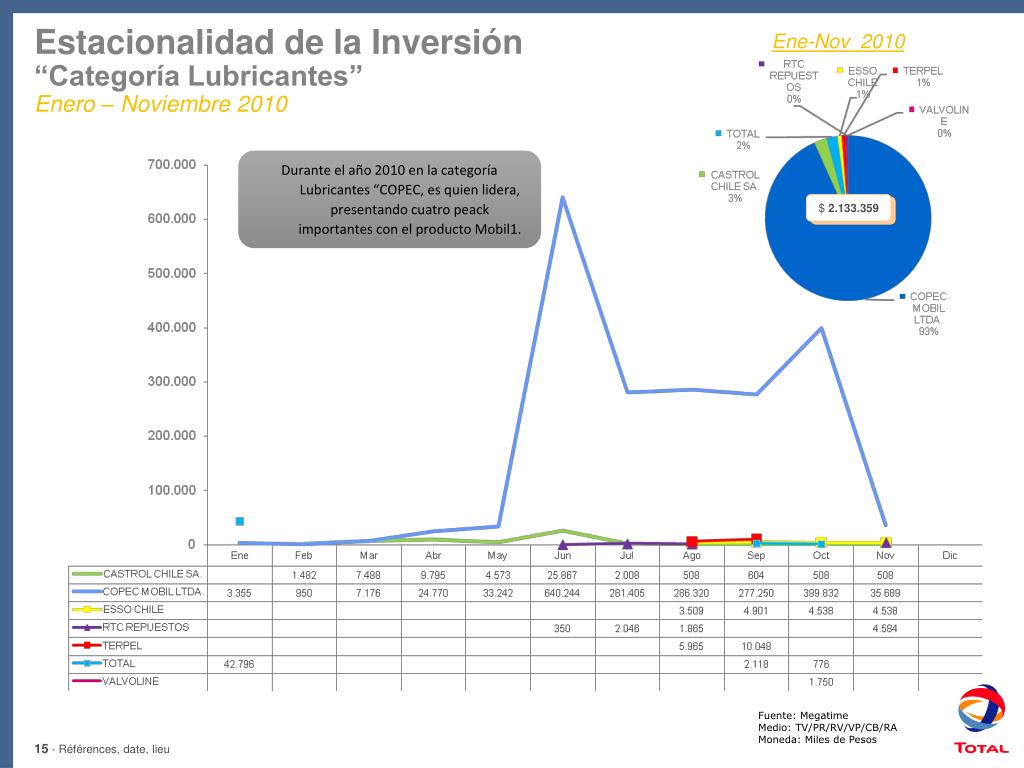Click the Fuente: Megatime footnote
This screenshot has height=768, width=1024.
803,716
